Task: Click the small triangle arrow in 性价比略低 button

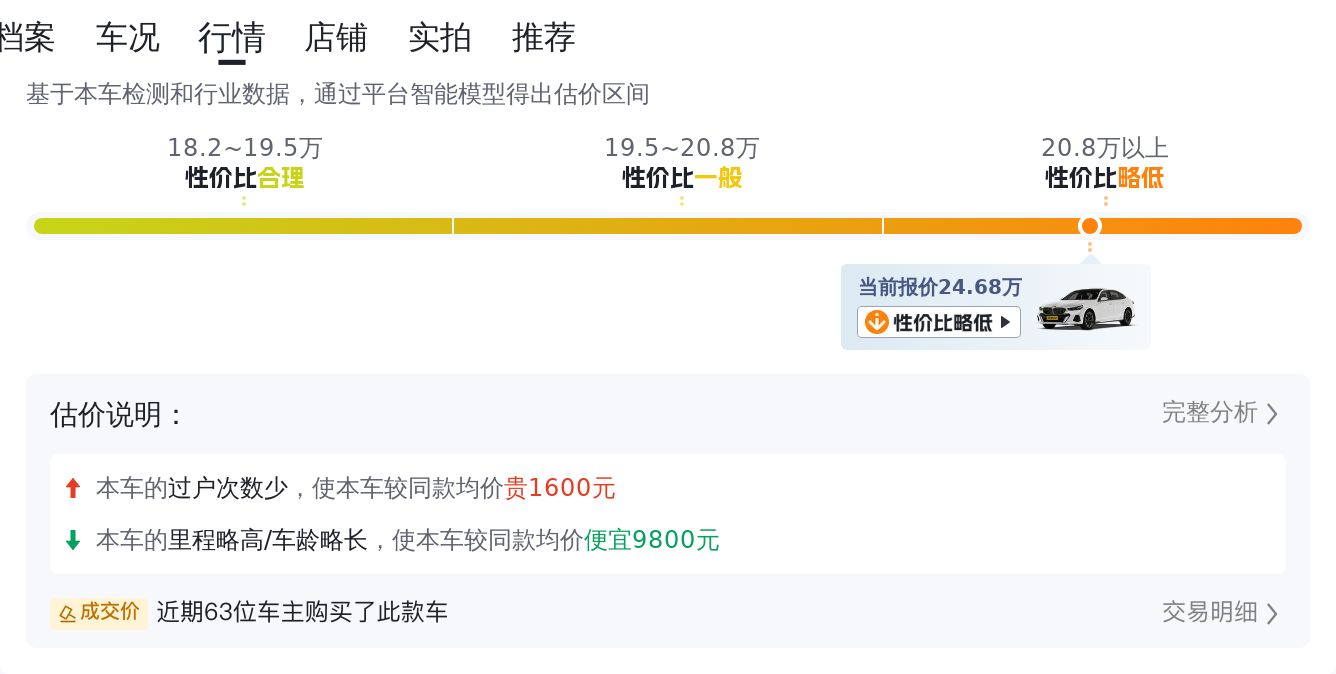Action: pyautogui.click(x=1005, y=322)
